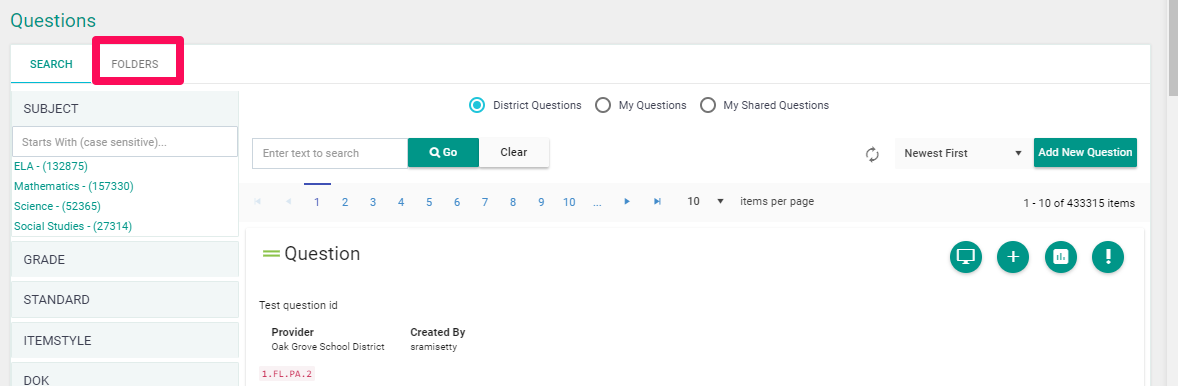The width and height of the screenshot is (1178, 386).
Task: Click the Test question id text
Action: 298,306
